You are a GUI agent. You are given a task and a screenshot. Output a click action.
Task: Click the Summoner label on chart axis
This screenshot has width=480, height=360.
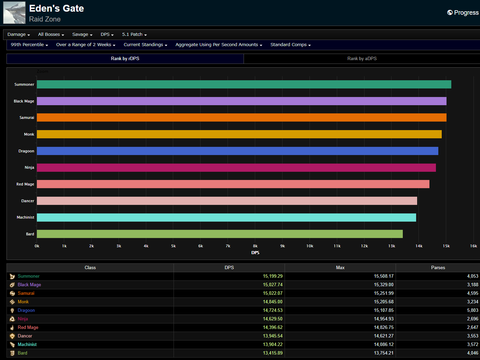click(x=24, y=84)
